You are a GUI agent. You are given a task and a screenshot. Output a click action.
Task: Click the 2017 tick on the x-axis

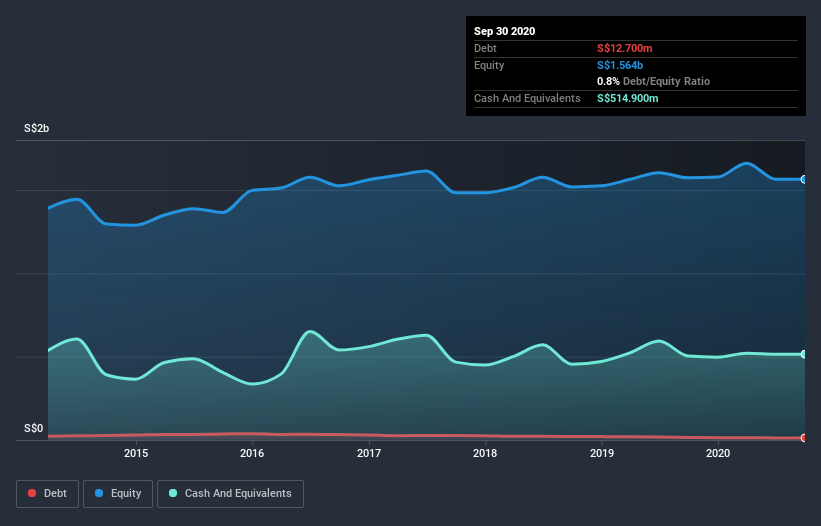[369, 454]
